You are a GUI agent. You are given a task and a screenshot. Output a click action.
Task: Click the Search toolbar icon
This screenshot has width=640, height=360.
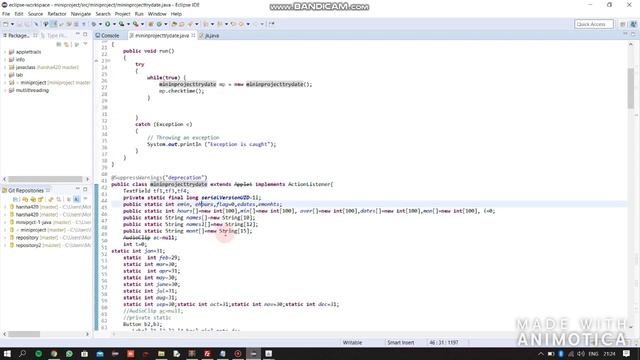click(x=190, y=24)
